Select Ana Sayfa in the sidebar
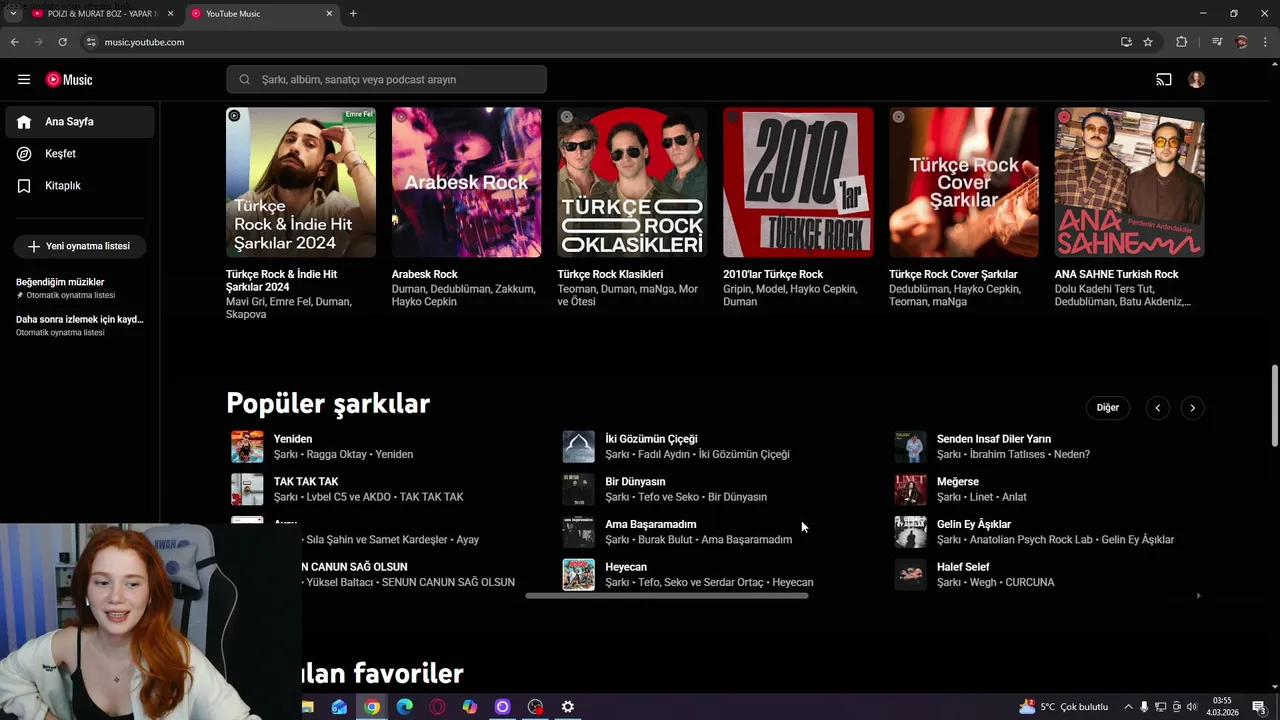 tap(80, 122)
